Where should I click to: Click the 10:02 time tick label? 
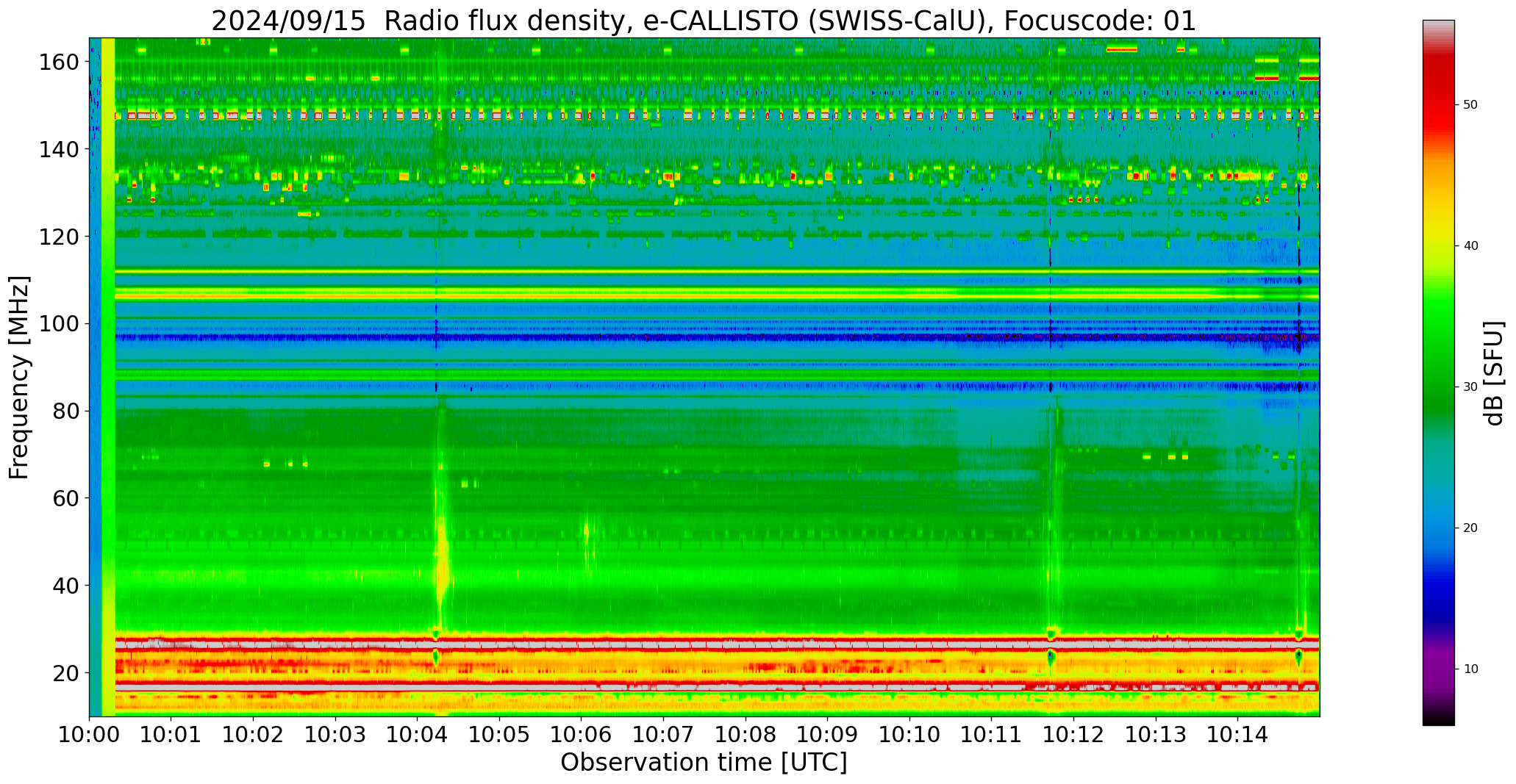coord(254,734)
